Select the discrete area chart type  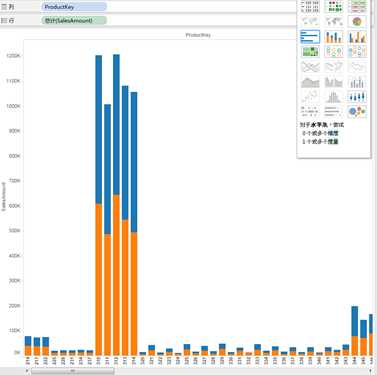click(334, 82)
